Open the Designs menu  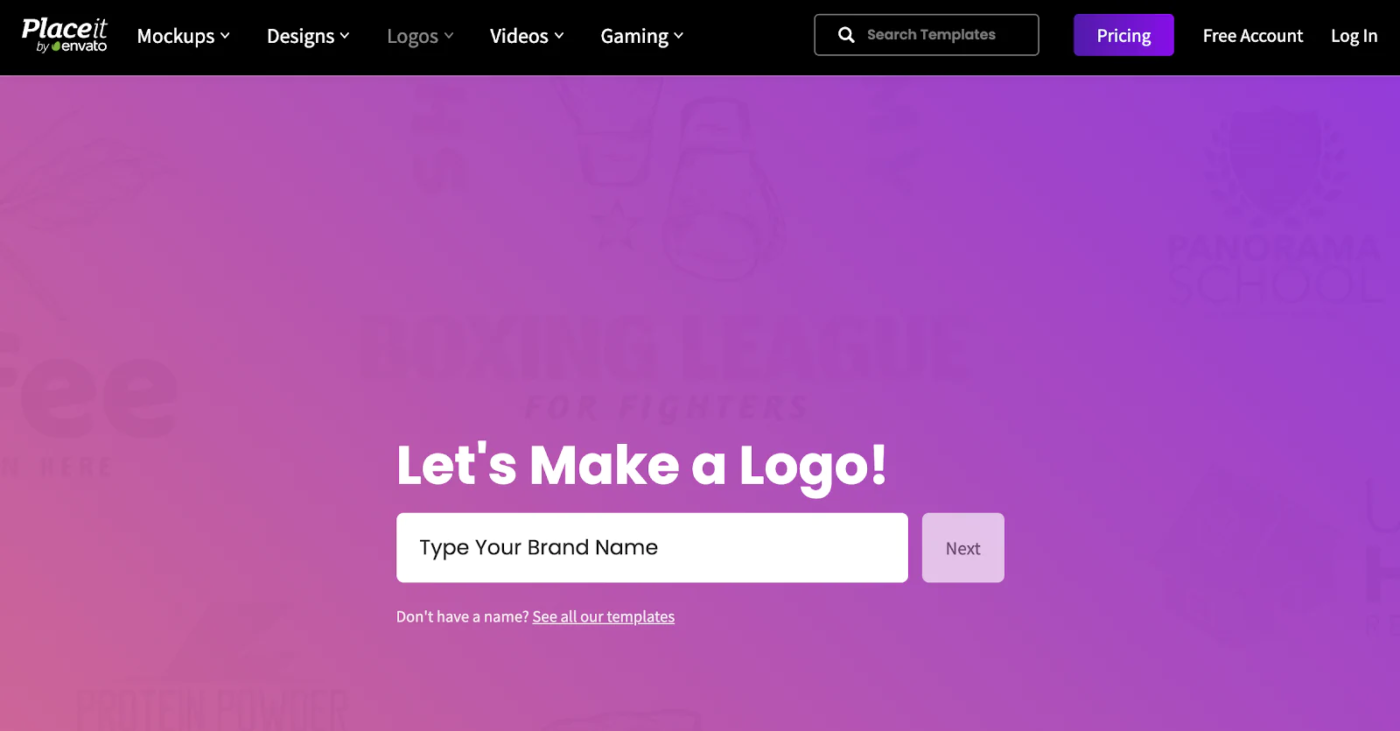point(308,36)
